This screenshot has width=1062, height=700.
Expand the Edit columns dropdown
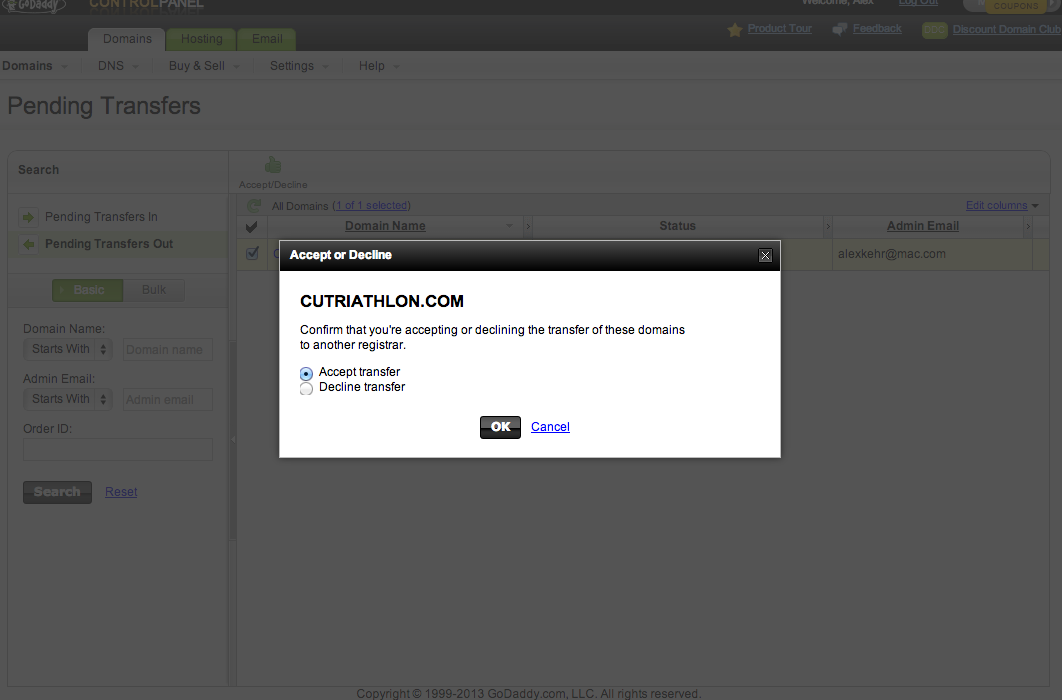pyautogui.click(x=1001, y=206)
